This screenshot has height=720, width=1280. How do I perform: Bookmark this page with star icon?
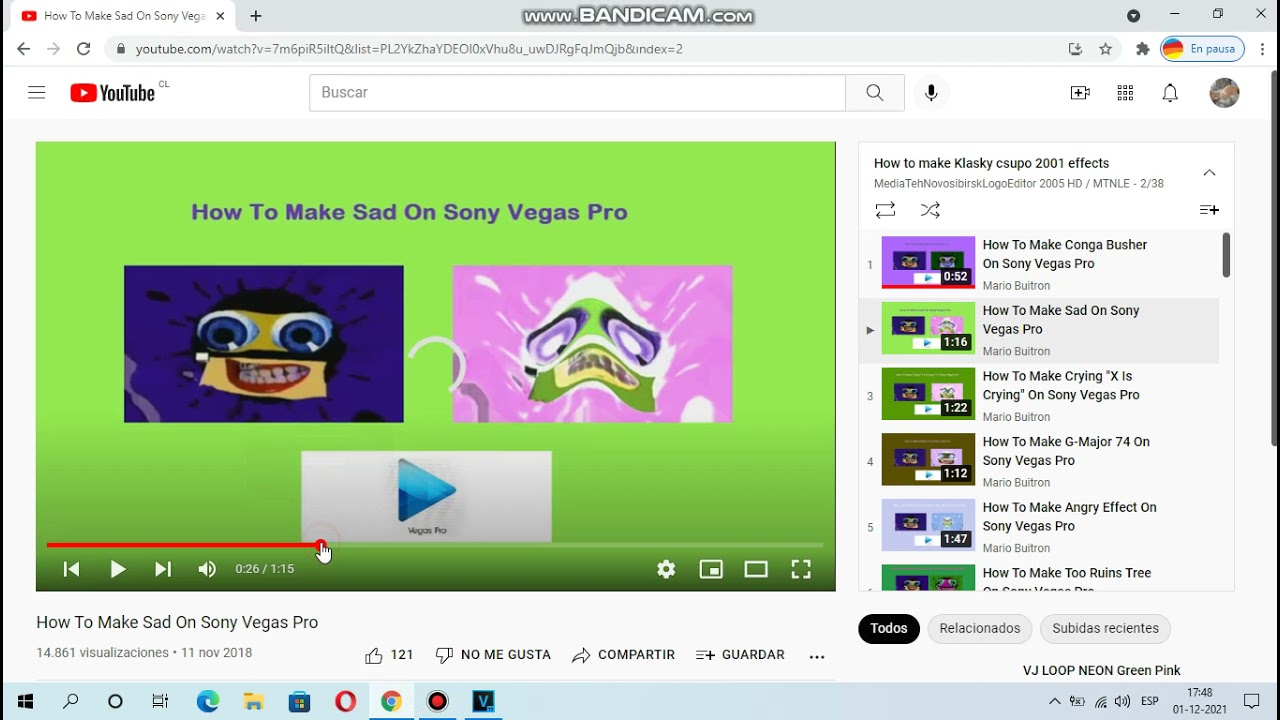tap(1105, 49)
